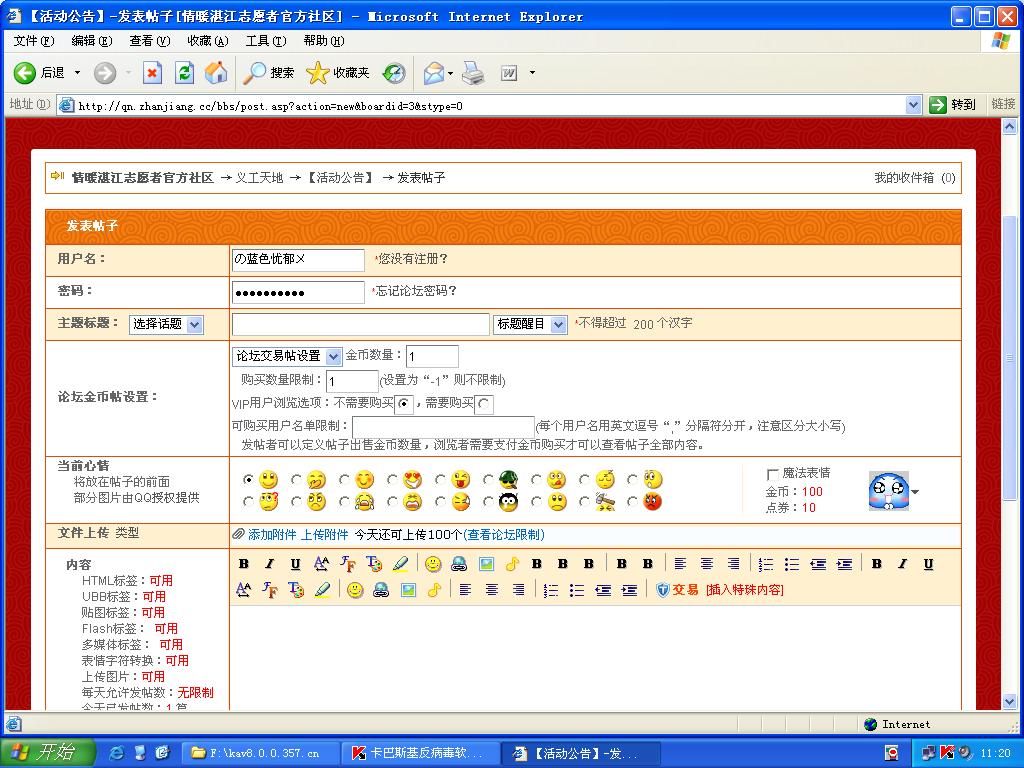Select the 需要购买 radio button
This screenshot has width=1024, height=768.
pos(485,404)
